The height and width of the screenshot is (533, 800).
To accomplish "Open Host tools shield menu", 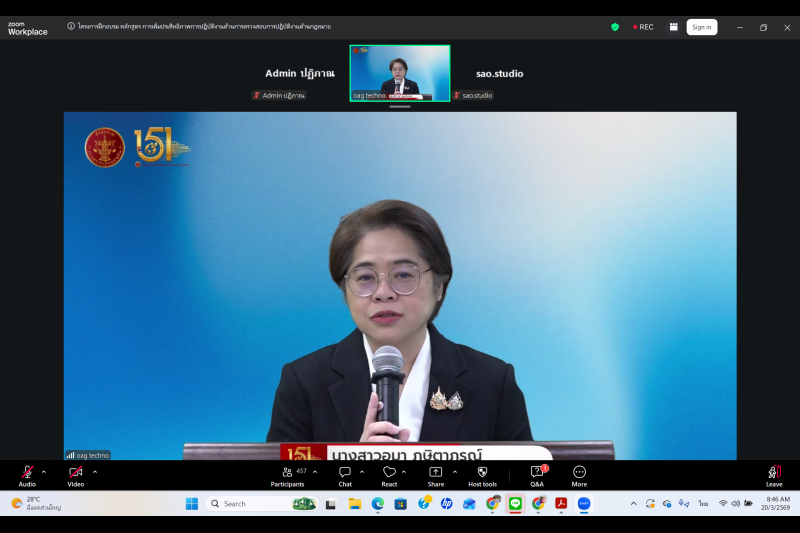I will pyautogui.click(x=482, y=473).
